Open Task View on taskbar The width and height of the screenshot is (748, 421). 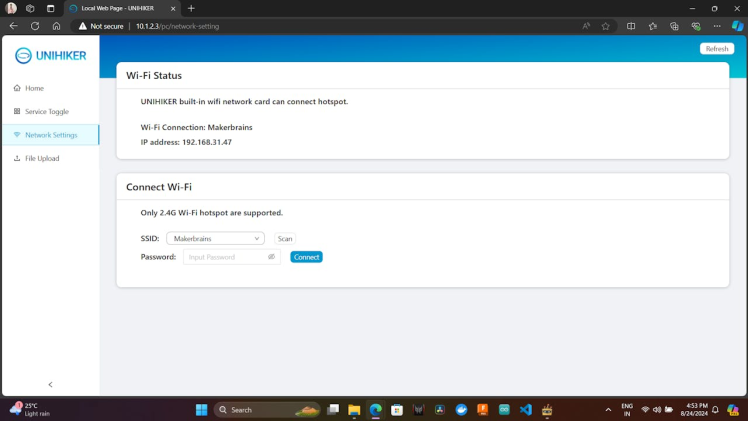coord(333,410)
